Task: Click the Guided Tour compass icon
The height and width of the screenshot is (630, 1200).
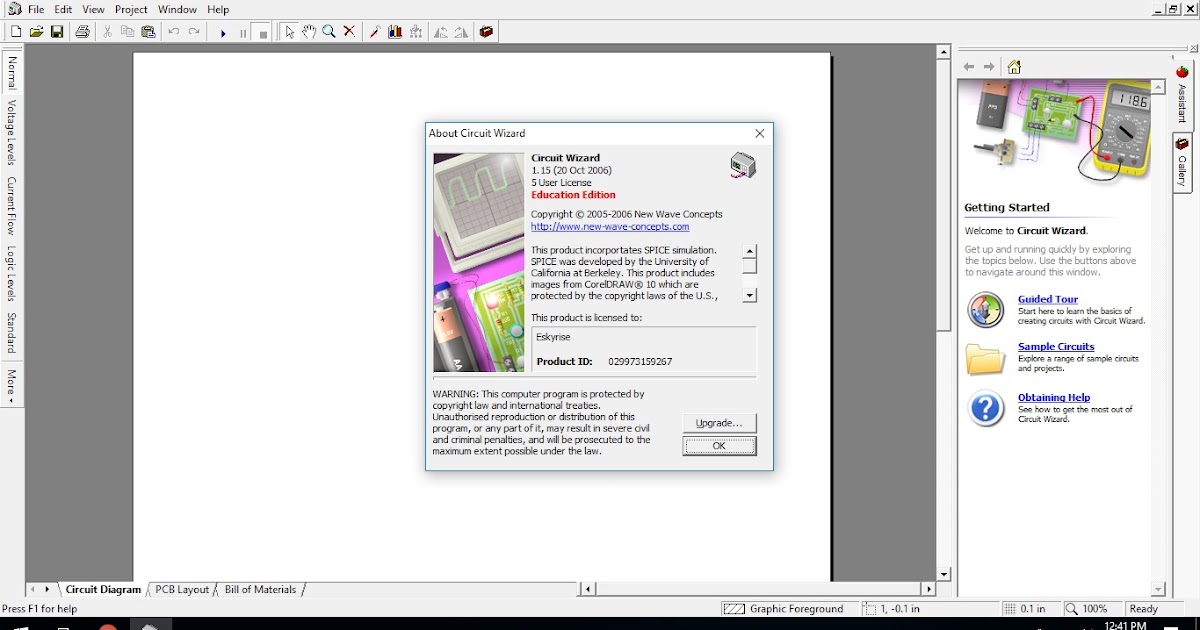Action: 986,310
